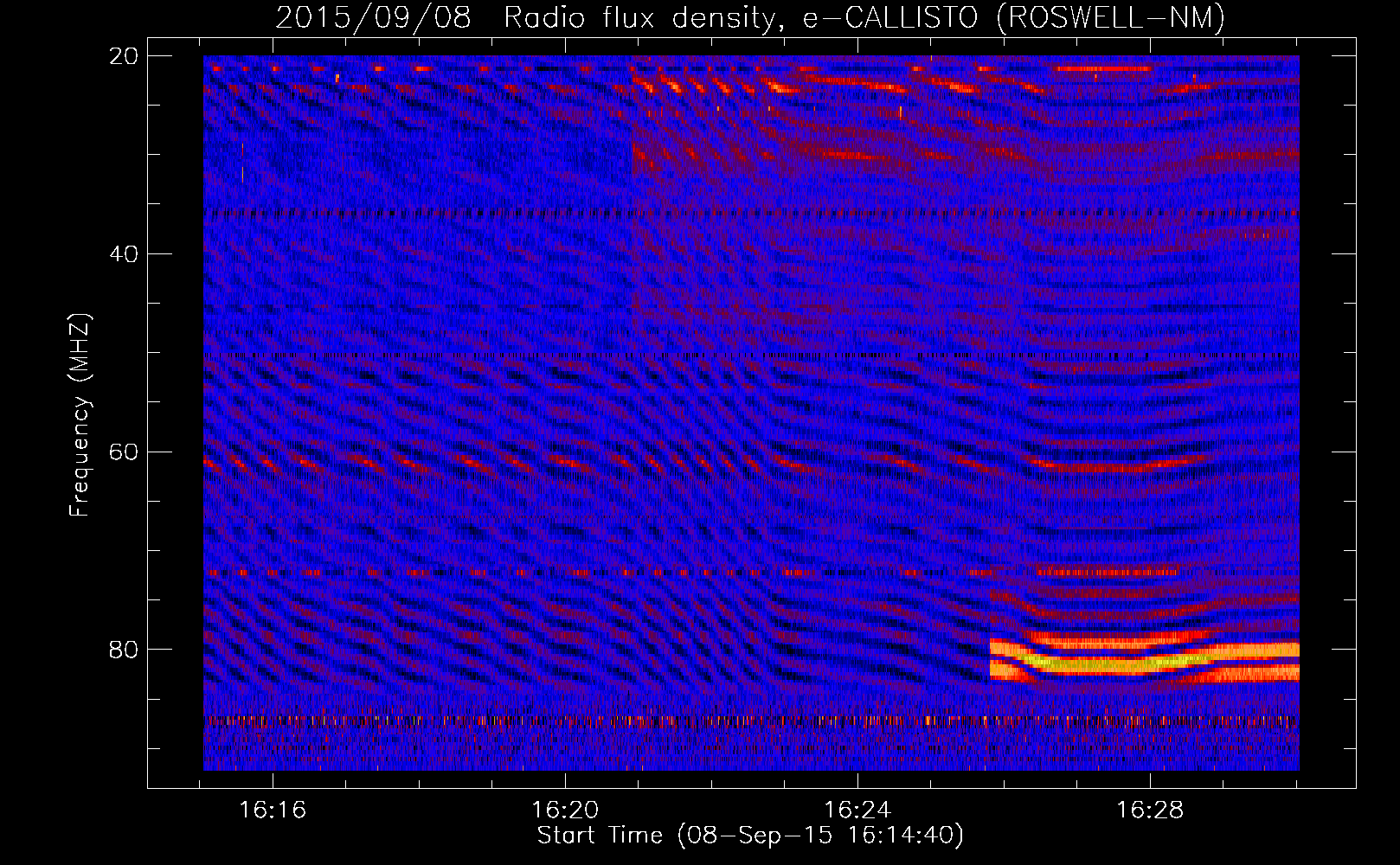Click the 16:16 time tick label
The height and width of the screenshot is (865, 1400).
point(273,811)
